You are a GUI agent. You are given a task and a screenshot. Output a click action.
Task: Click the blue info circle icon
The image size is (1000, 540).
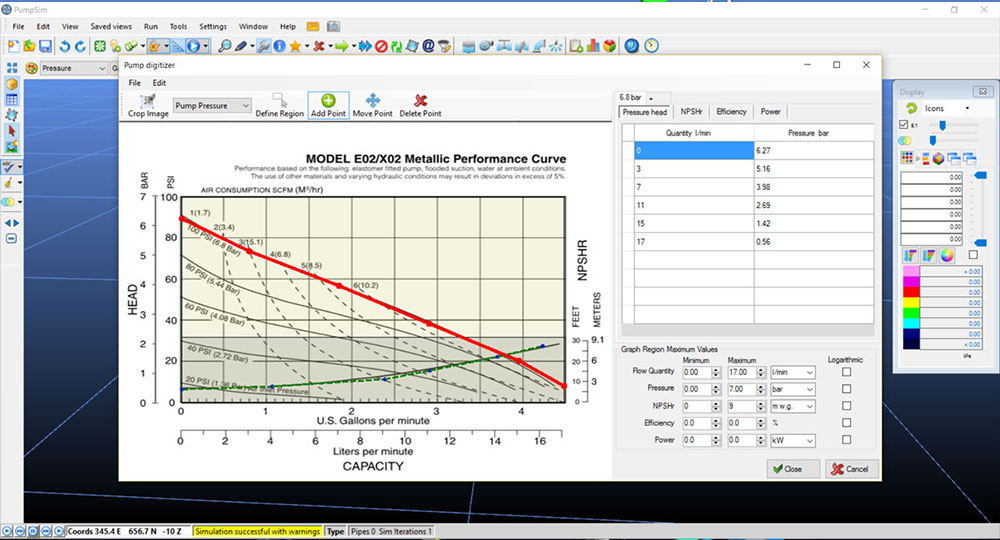279,46
